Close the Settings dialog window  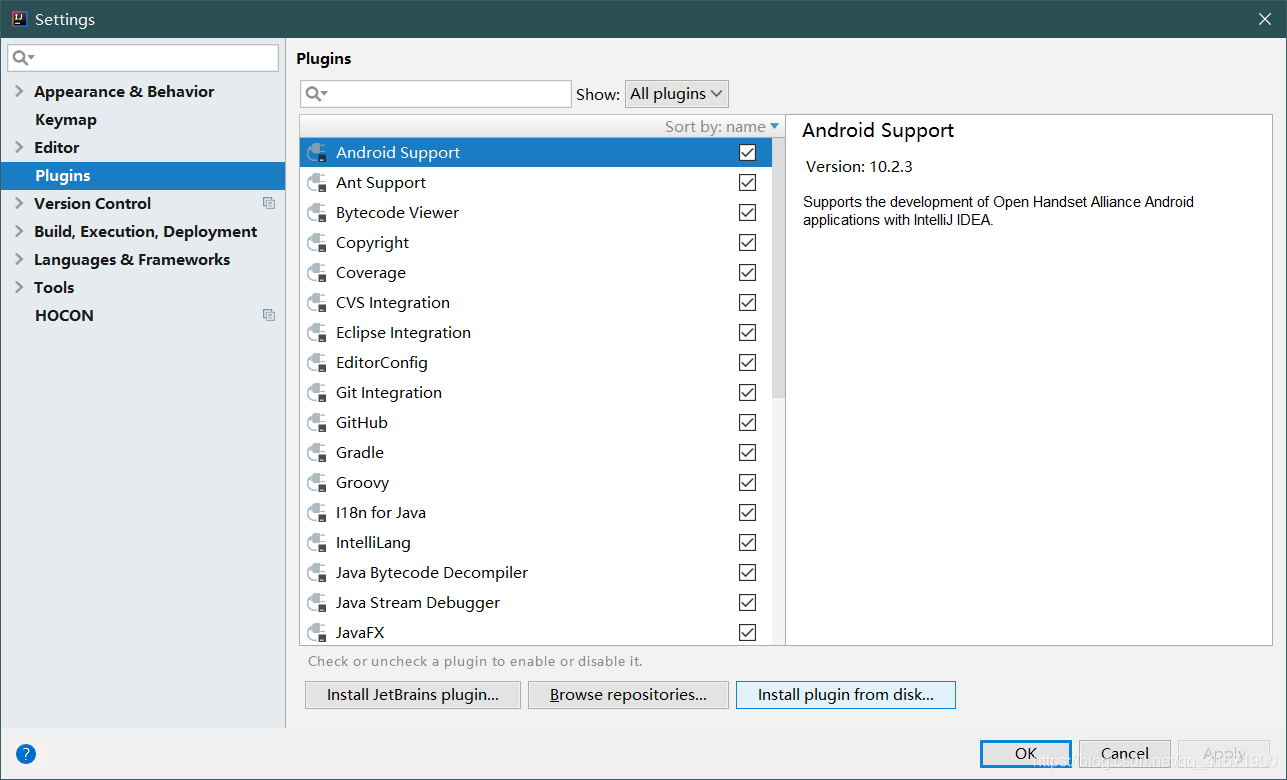point(1264,19)
